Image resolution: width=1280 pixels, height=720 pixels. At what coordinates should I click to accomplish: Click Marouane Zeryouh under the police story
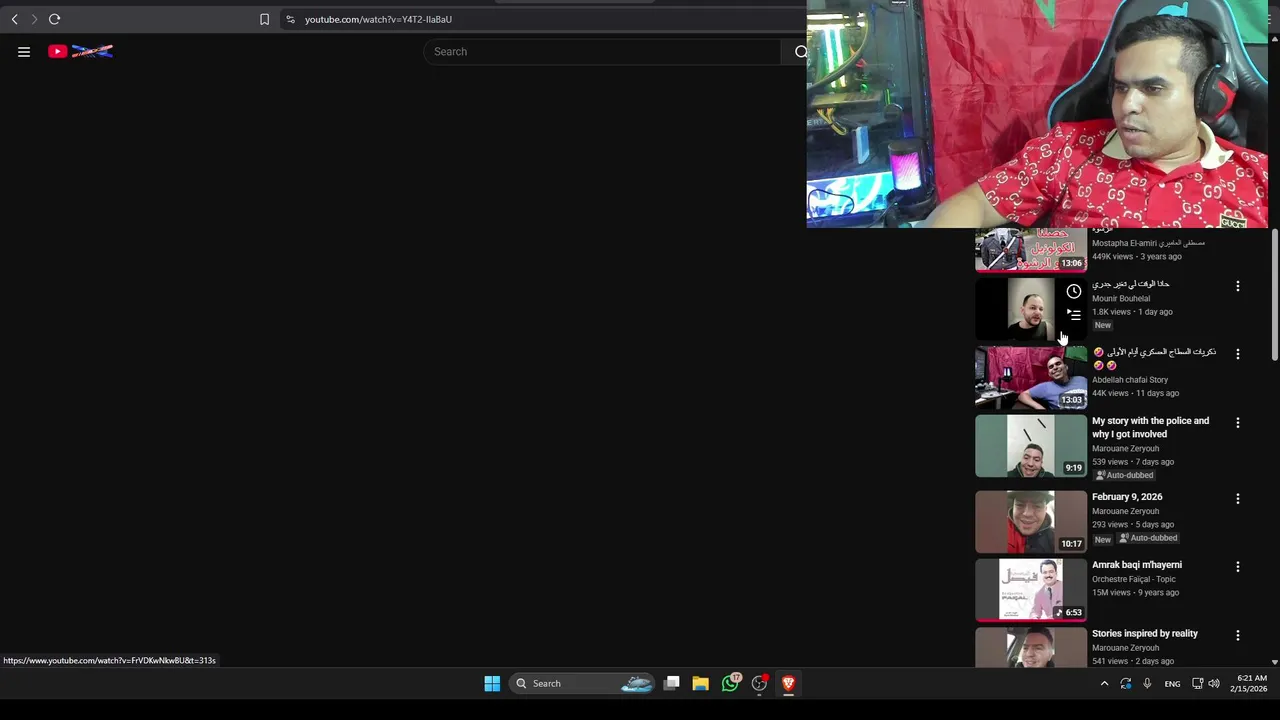pyautogui.click(x=1125, y=449)
